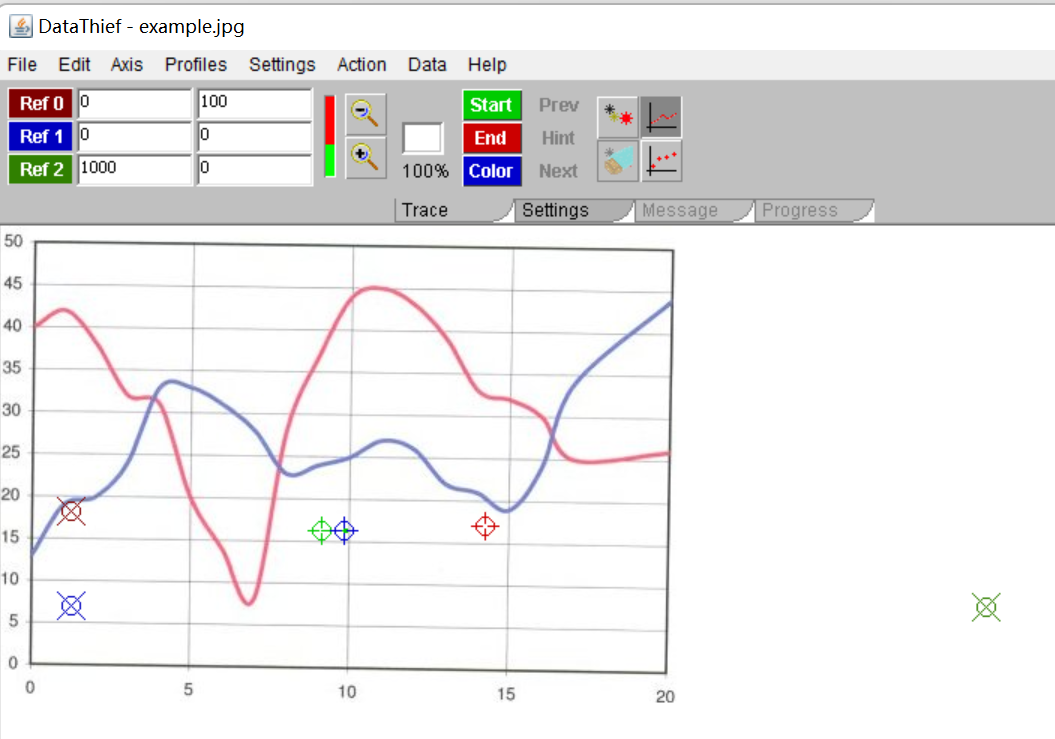Viewport: 1055px width, 739px height.
Task: Click the red End point marker on graph
Action: (x=485, y=526)
